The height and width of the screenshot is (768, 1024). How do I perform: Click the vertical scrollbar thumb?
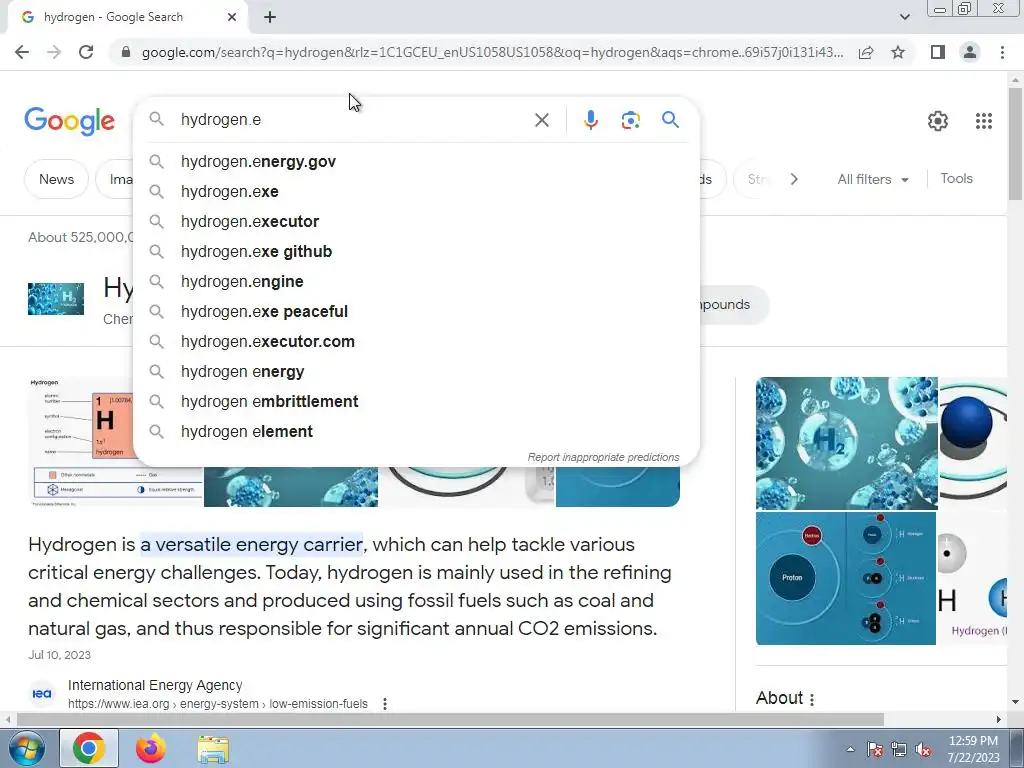1015,144
